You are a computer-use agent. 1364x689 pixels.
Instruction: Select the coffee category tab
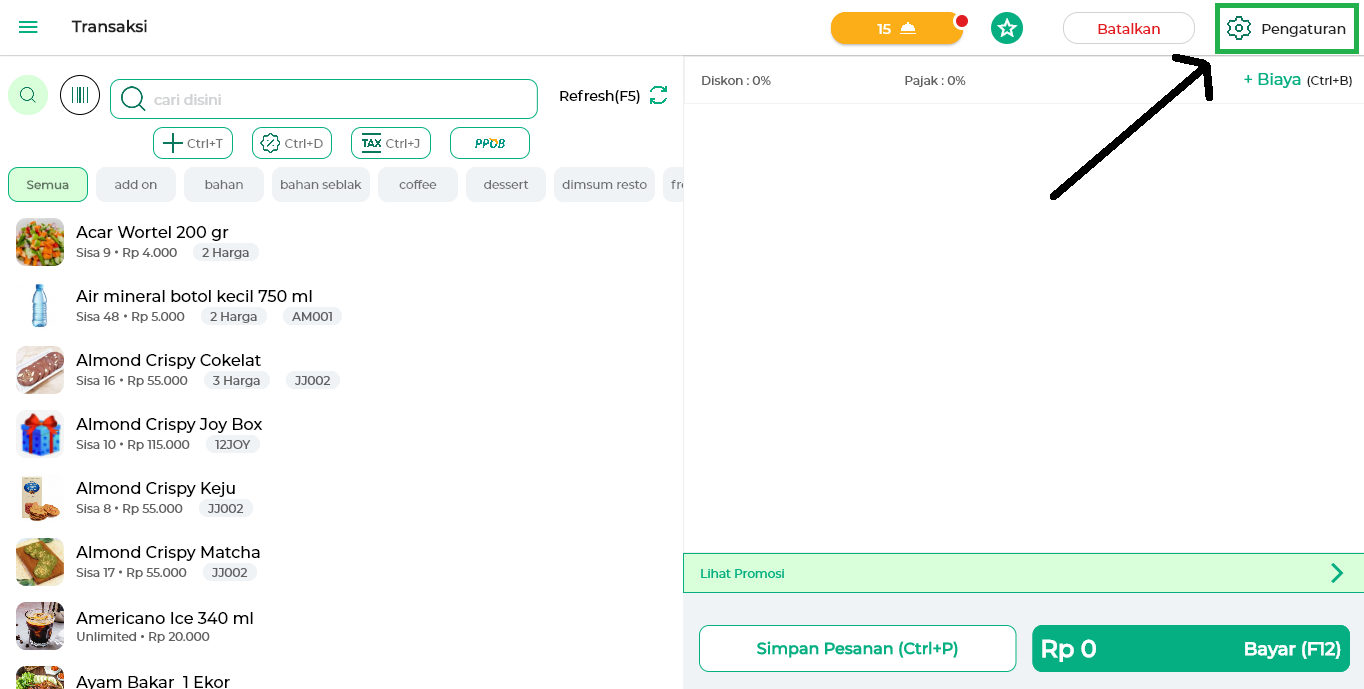tap(418, 184)
